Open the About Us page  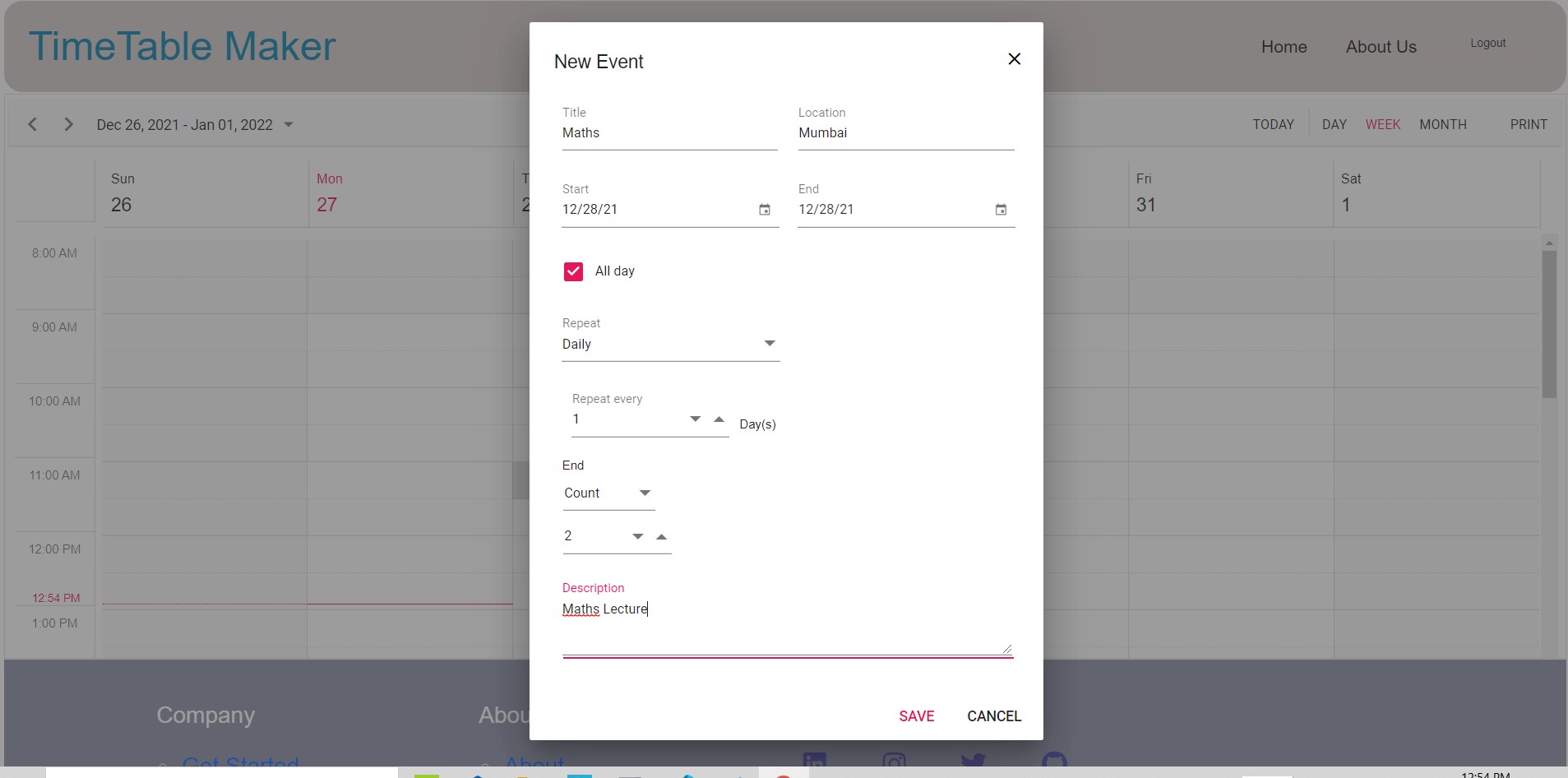coord(1381,47)
